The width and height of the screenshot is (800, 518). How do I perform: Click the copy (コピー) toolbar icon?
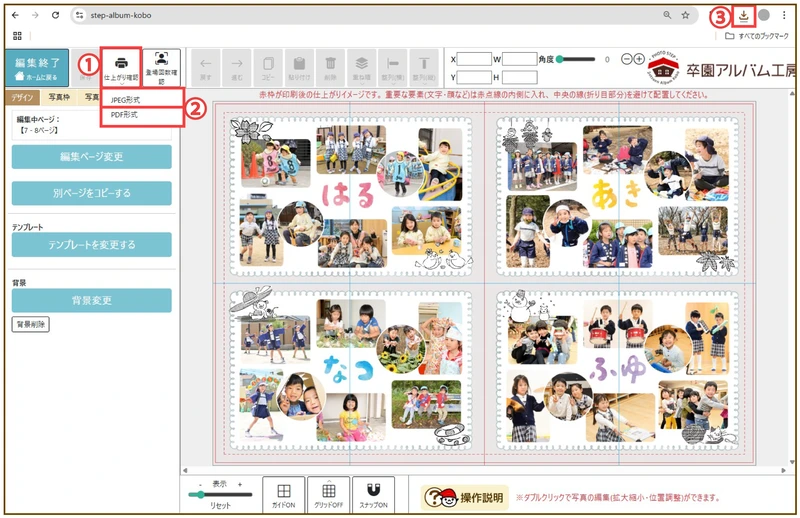point(268,66)
